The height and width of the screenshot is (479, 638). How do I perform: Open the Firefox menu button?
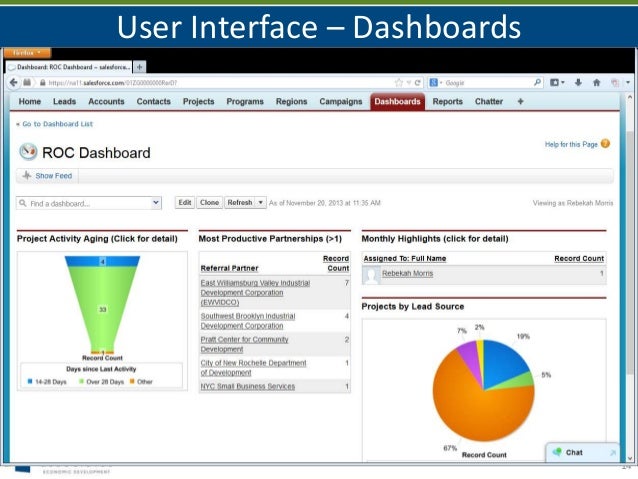click(27, 53)
